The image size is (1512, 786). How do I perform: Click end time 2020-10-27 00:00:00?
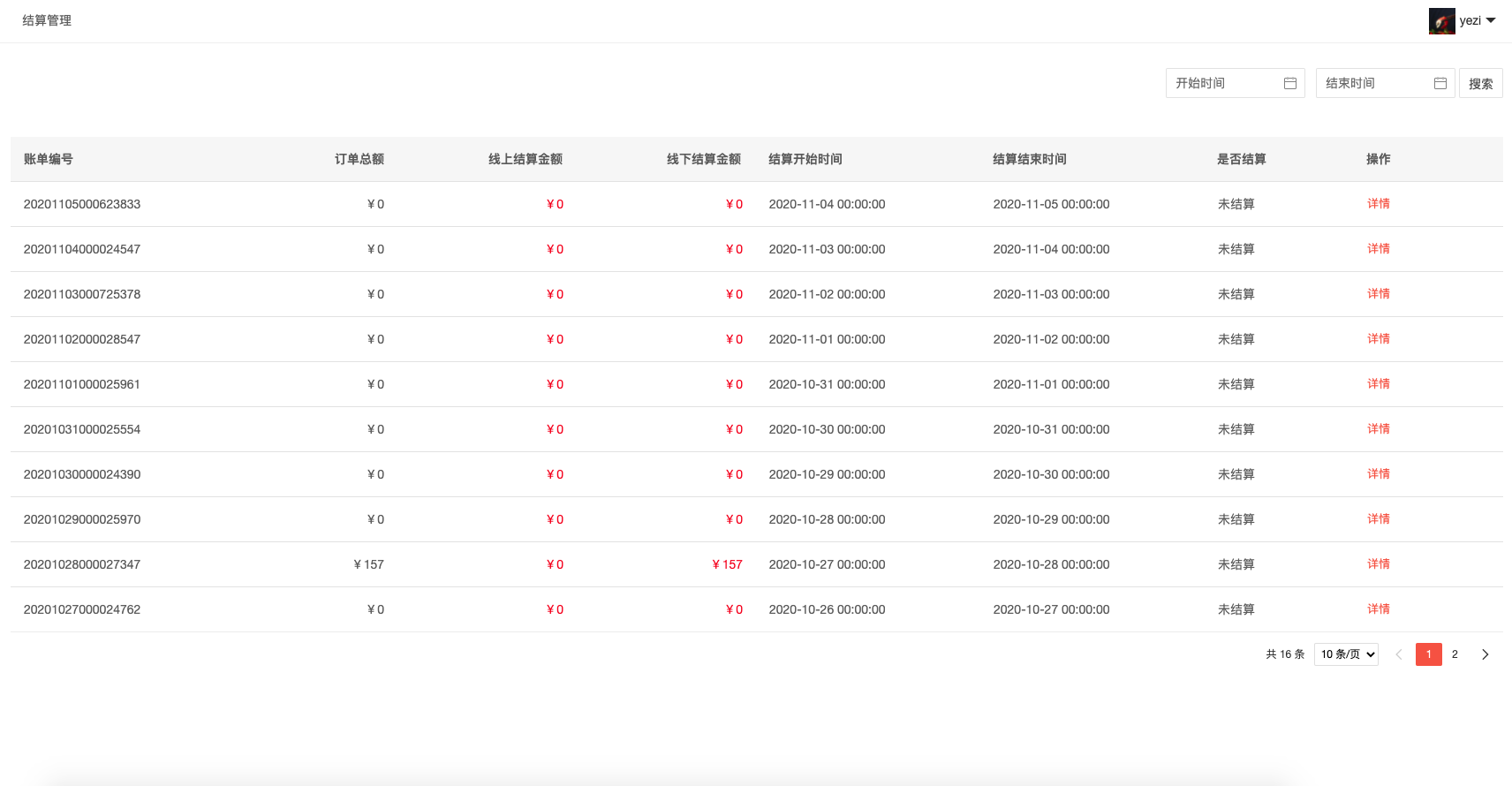coord(1051,609)
